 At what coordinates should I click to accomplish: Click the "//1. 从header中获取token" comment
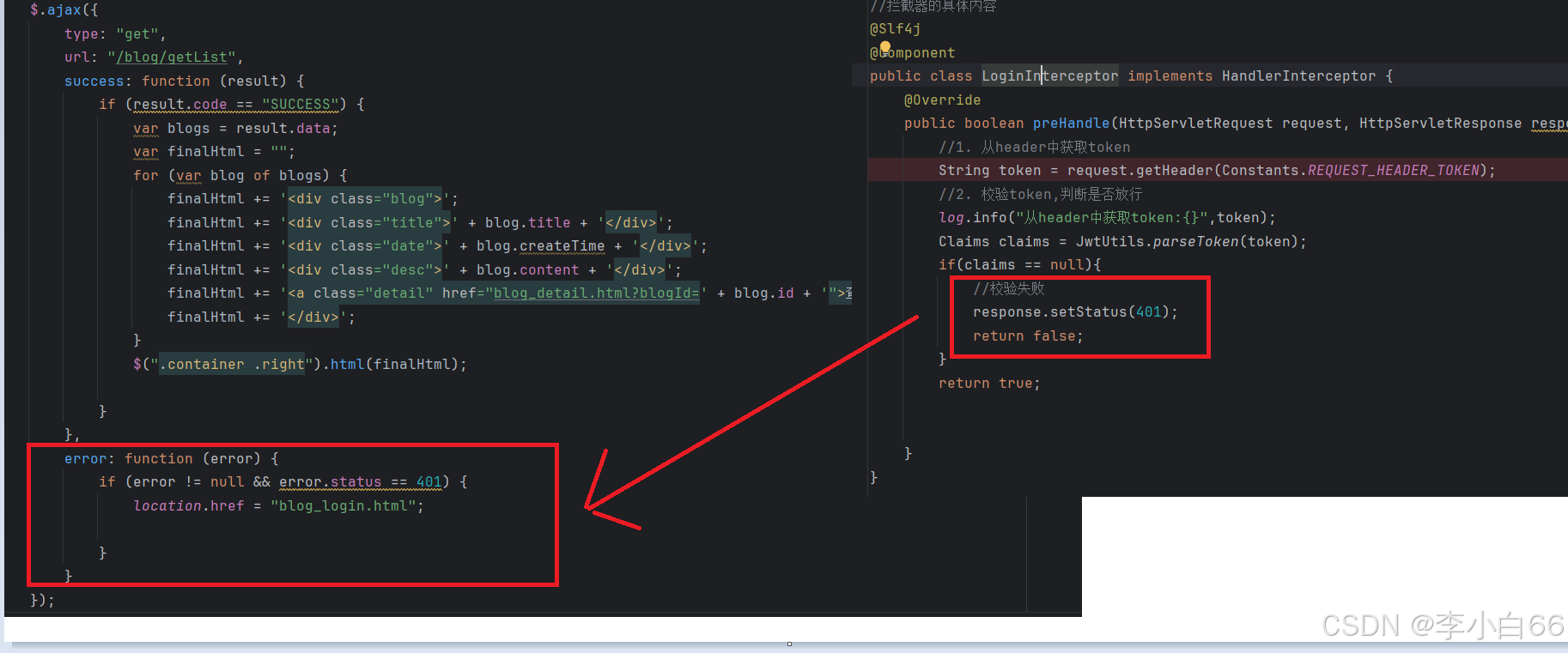(1034, 148)
